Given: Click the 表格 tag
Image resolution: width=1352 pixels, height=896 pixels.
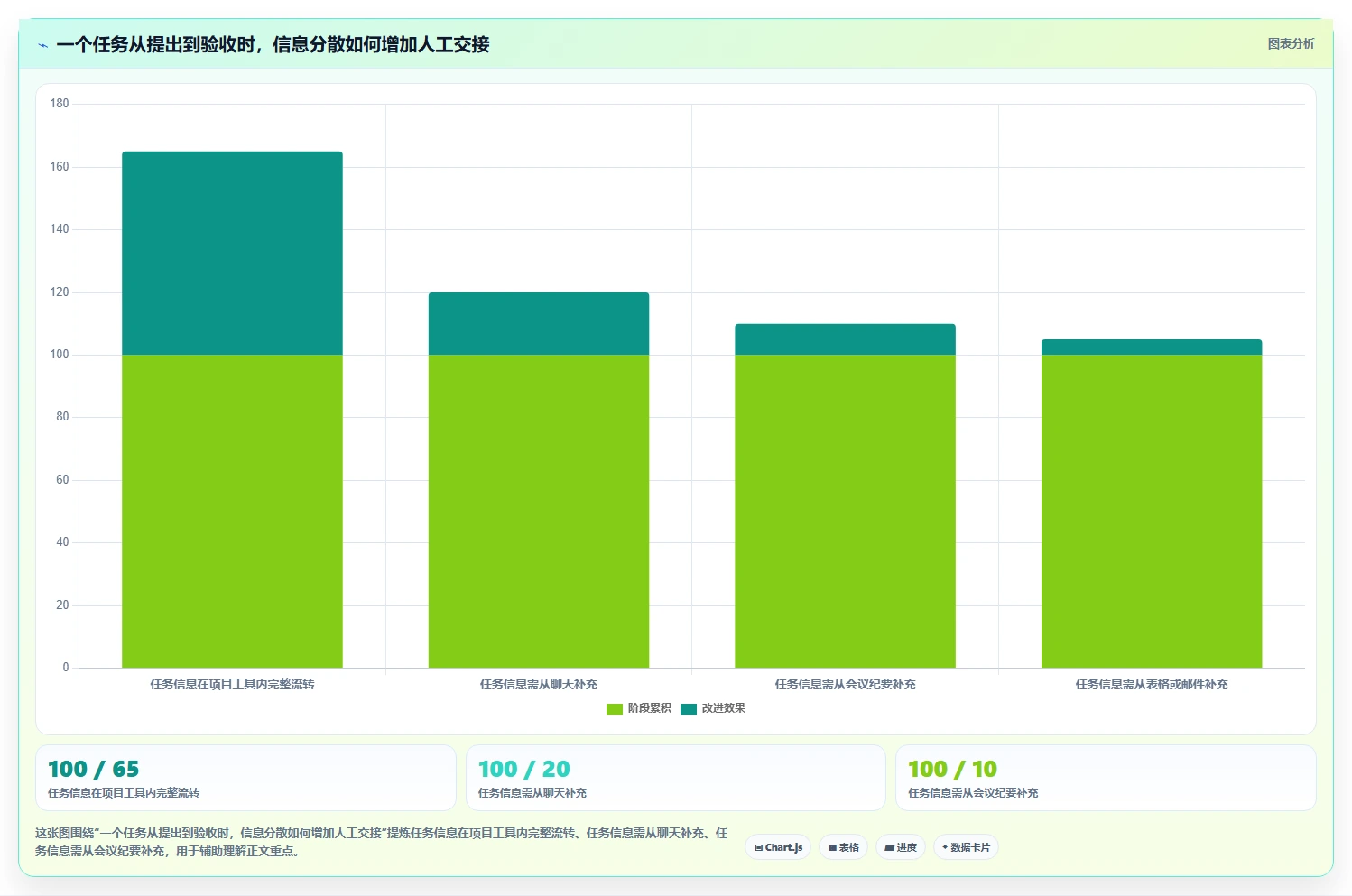Looking at the screenshot, I should [x=843, y=847].
